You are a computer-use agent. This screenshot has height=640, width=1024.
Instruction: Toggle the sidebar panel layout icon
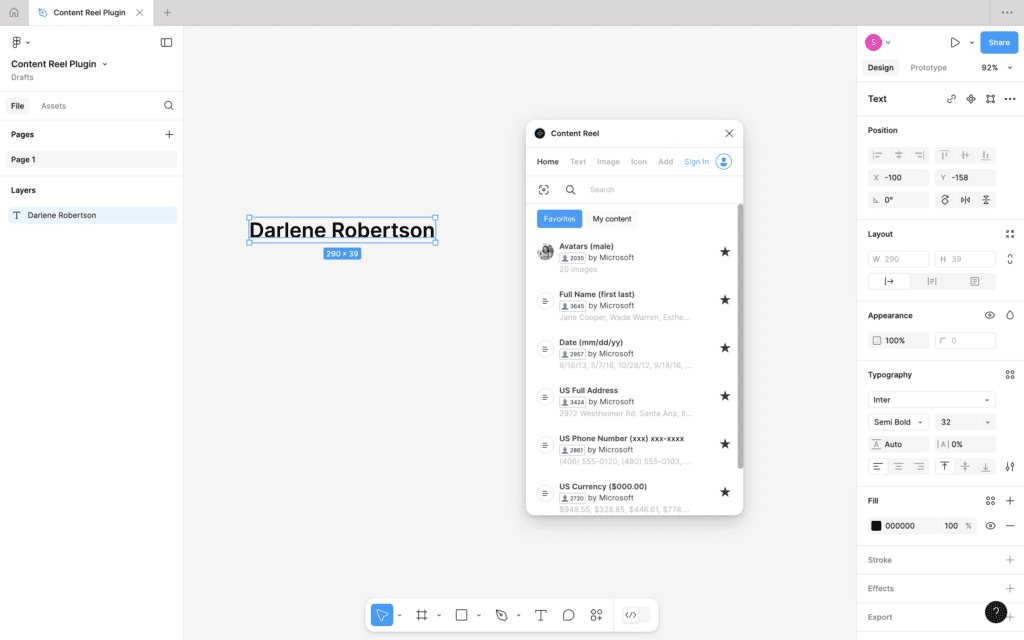(167, 42)
